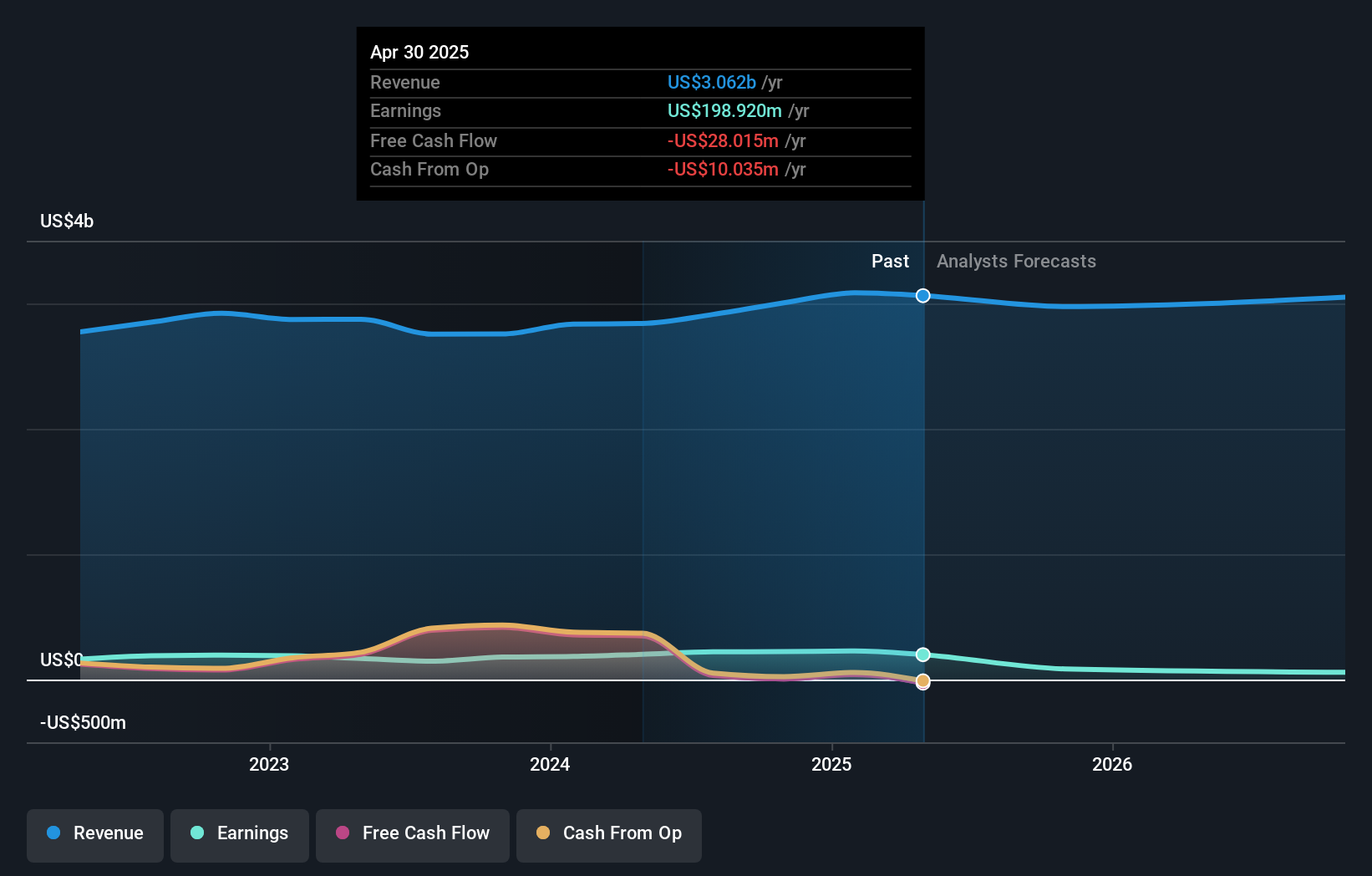Viewport: 1372px width, 876px height.
Task: Click the orange Cash From Op legend dot
Action: tap(543, 833)
